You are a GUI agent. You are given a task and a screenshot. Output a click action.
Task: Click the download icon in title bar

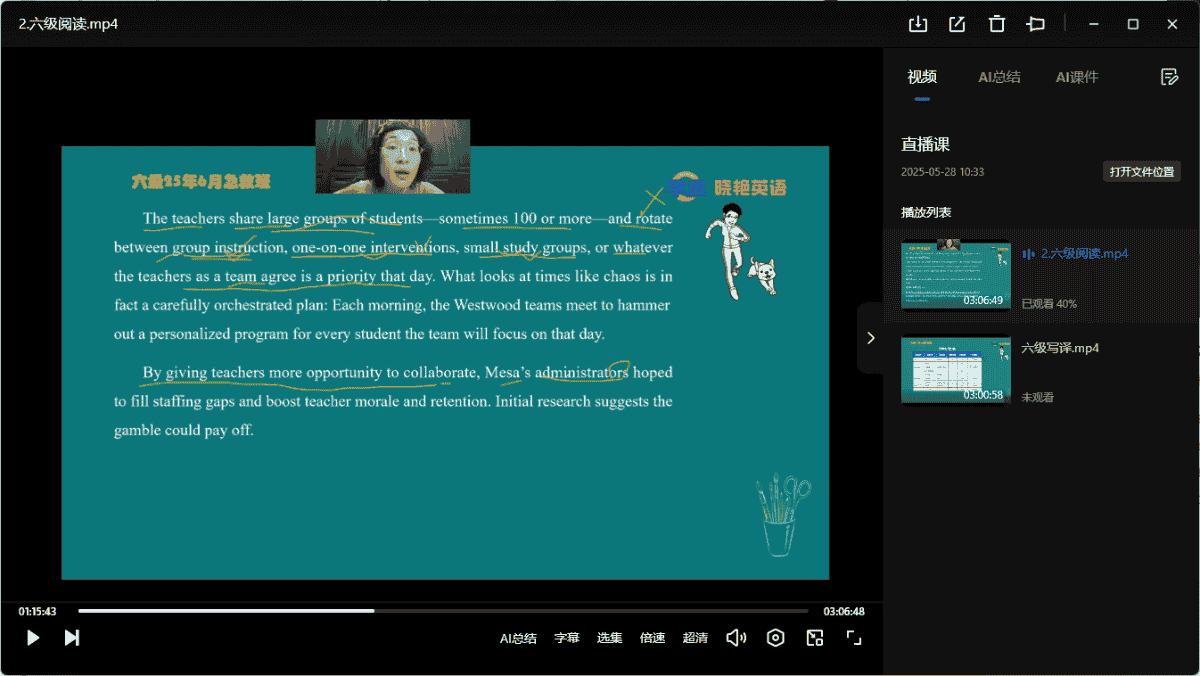[917, 24]
